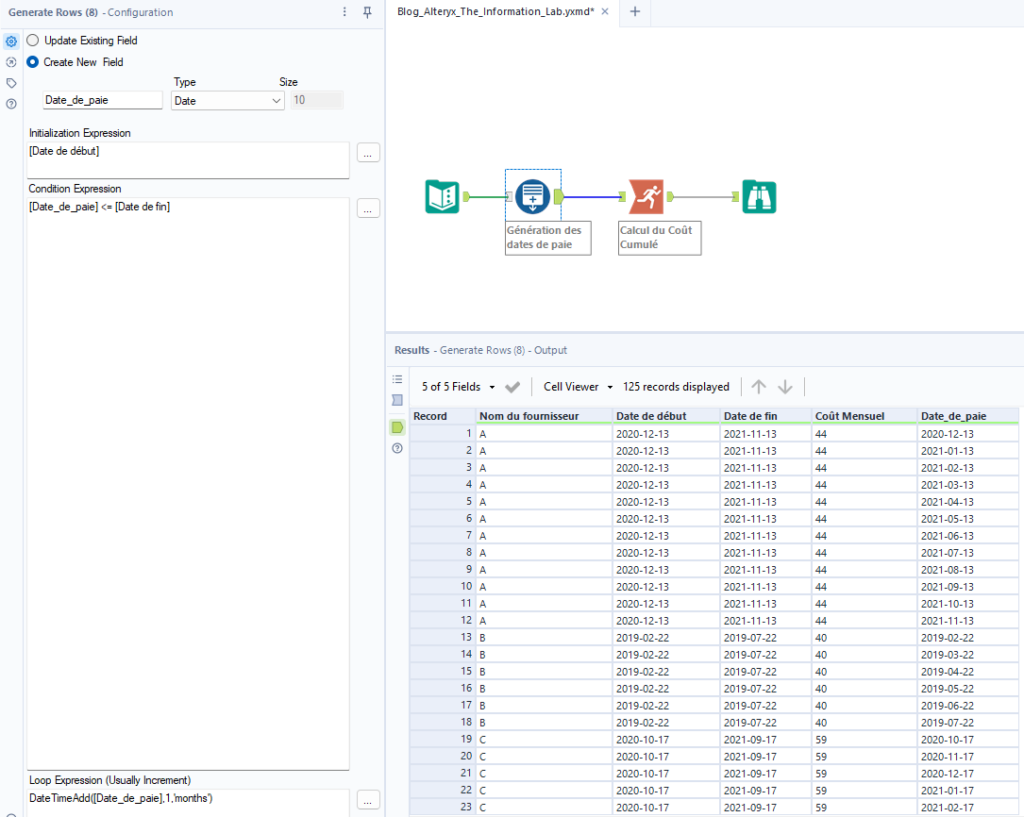Open Initialization Expression editor ellipsis button
Screen dimensions: 1024x817
tap(368, 153)
